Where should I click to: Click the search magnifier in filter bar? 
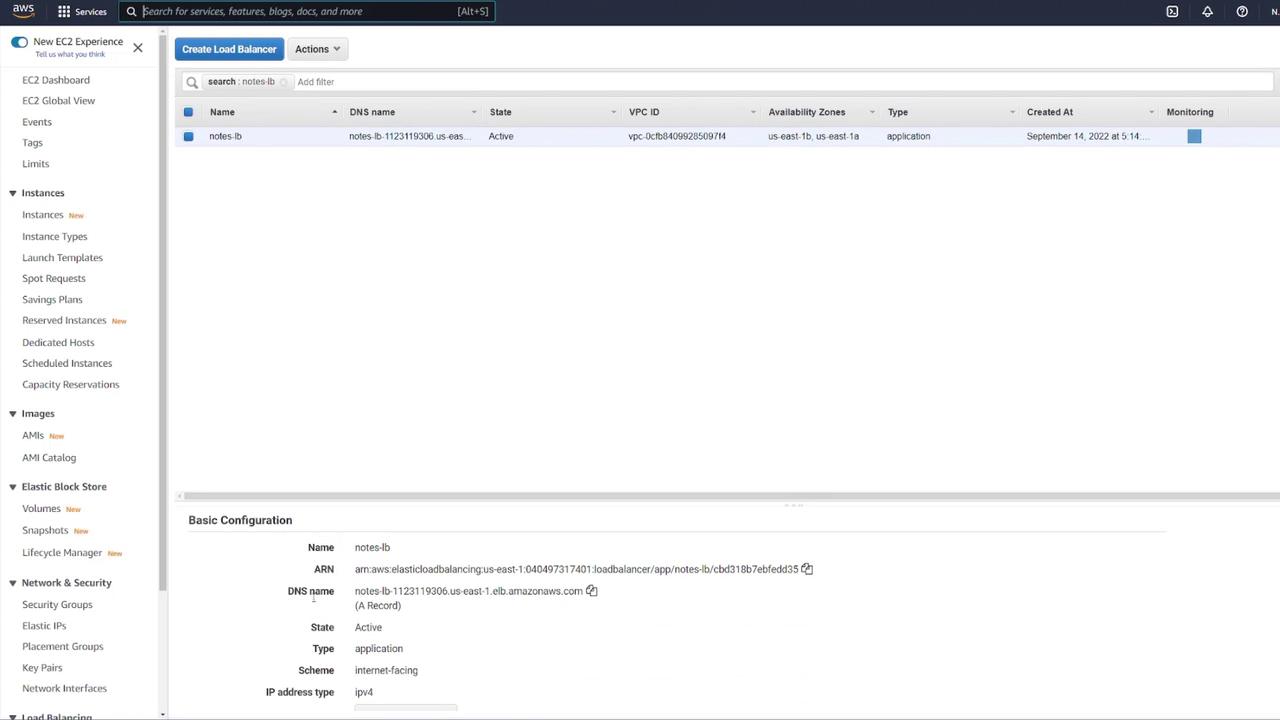click(192, 82)
